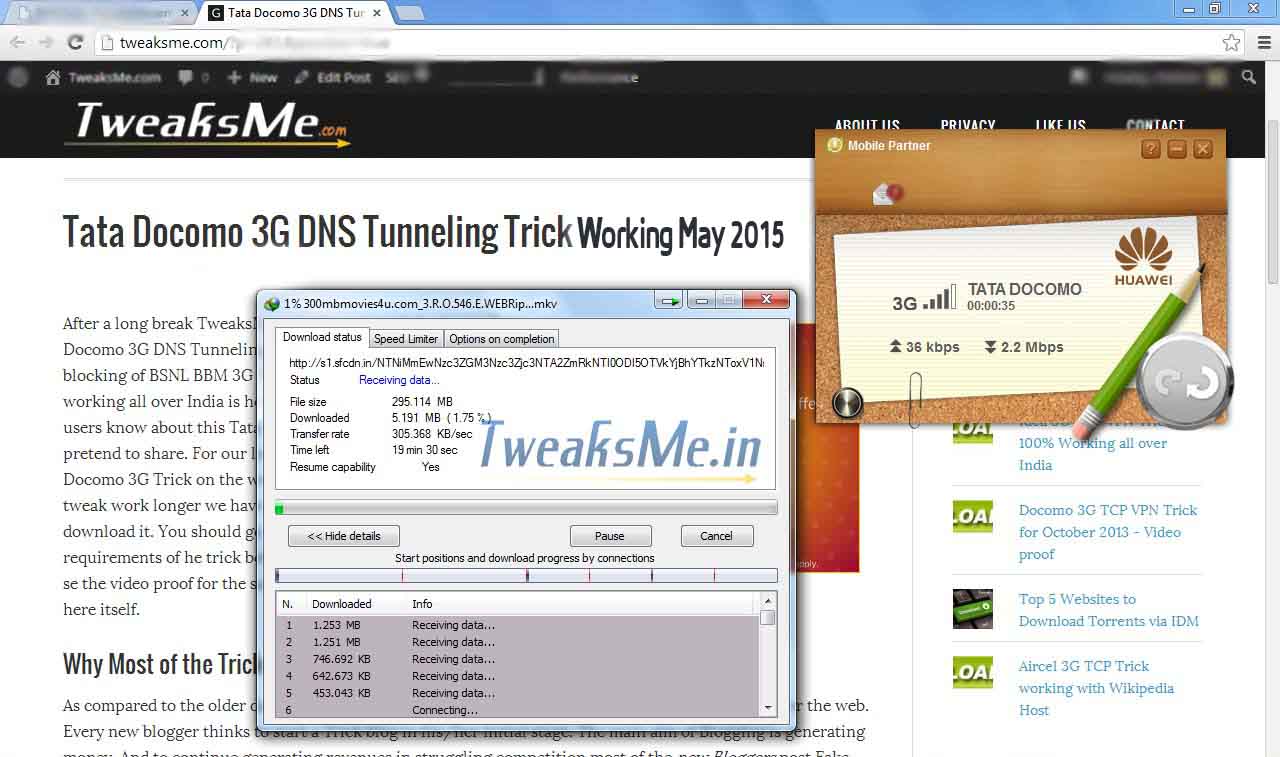Click the Chrome address bar
The image size is (1280, 757).
[670, 42]
